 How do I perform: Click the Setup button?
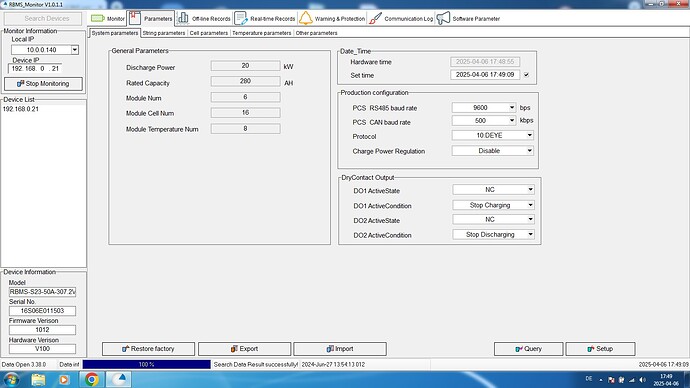(x=600, y=349)
